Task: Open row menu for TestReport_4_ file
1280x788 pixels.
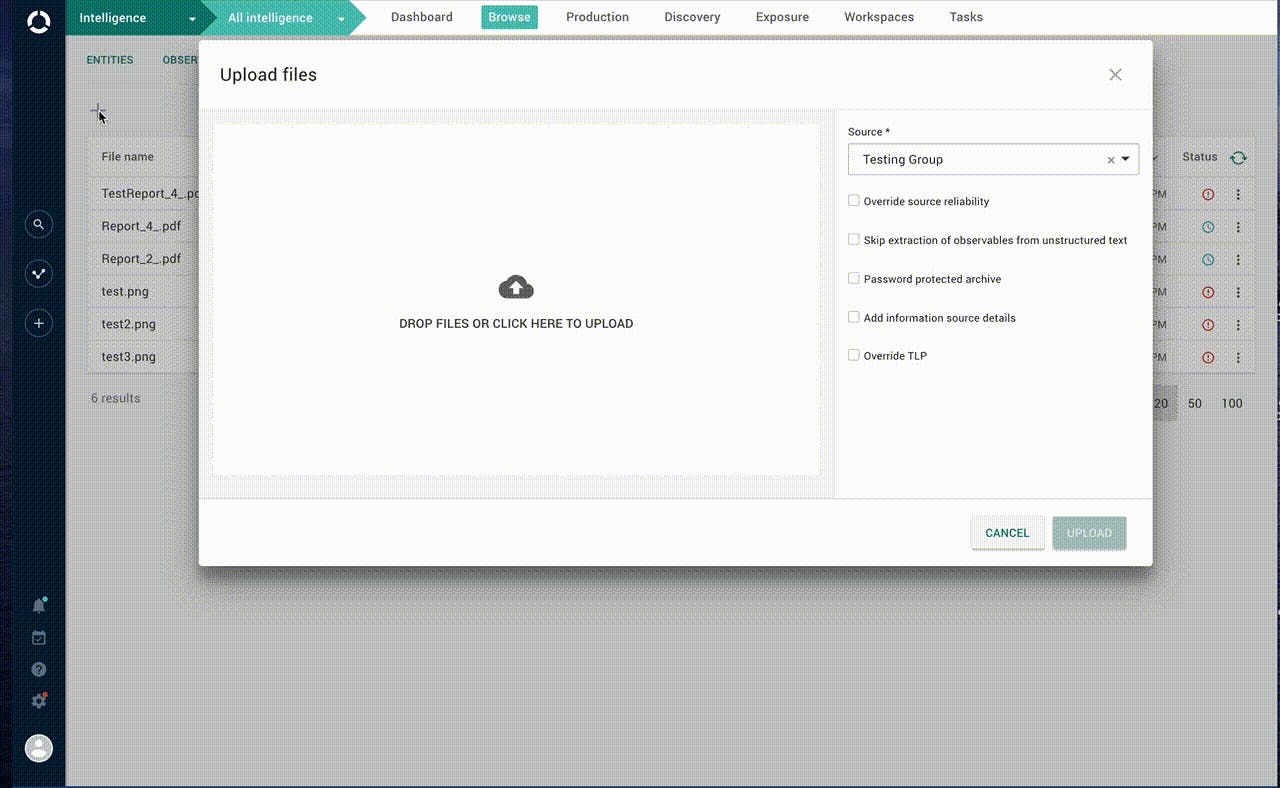Action: coord(1238,194)
